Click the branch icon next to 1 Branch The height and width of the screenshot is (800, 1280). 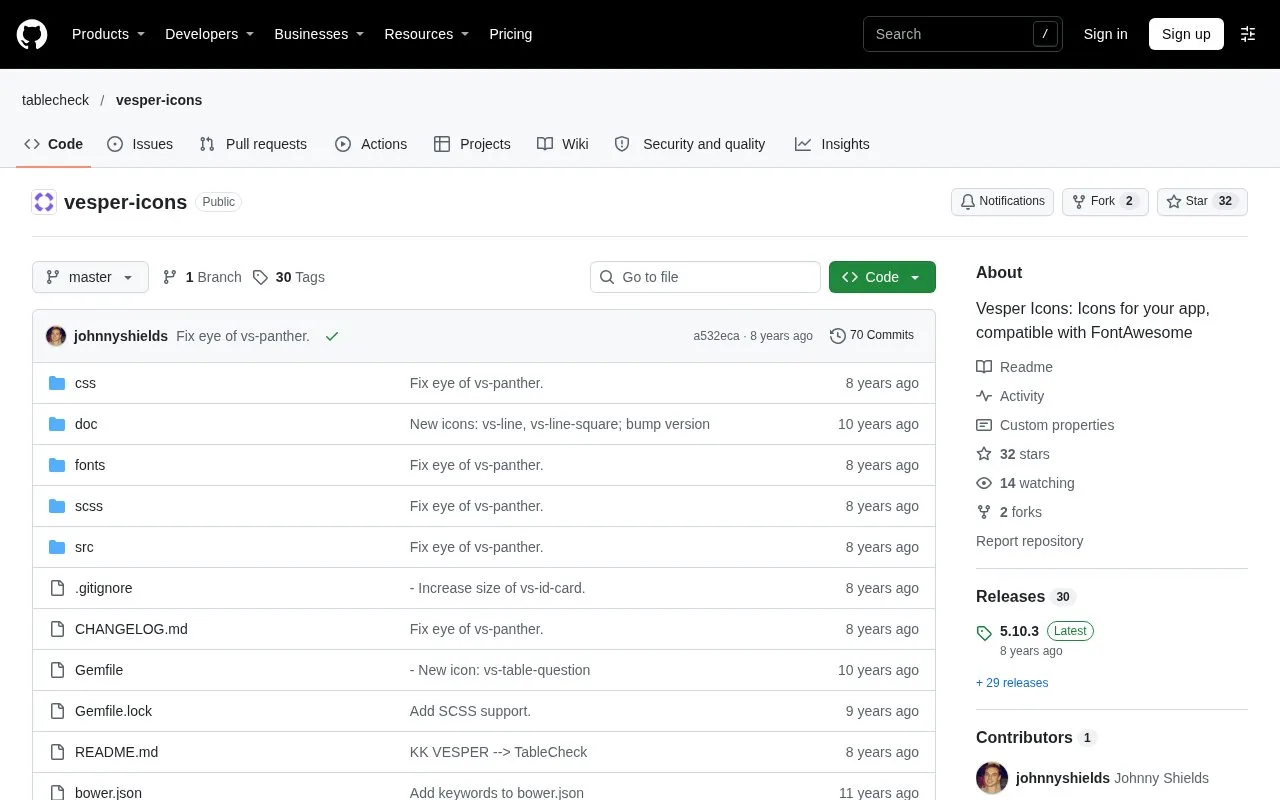coord(170,277)
